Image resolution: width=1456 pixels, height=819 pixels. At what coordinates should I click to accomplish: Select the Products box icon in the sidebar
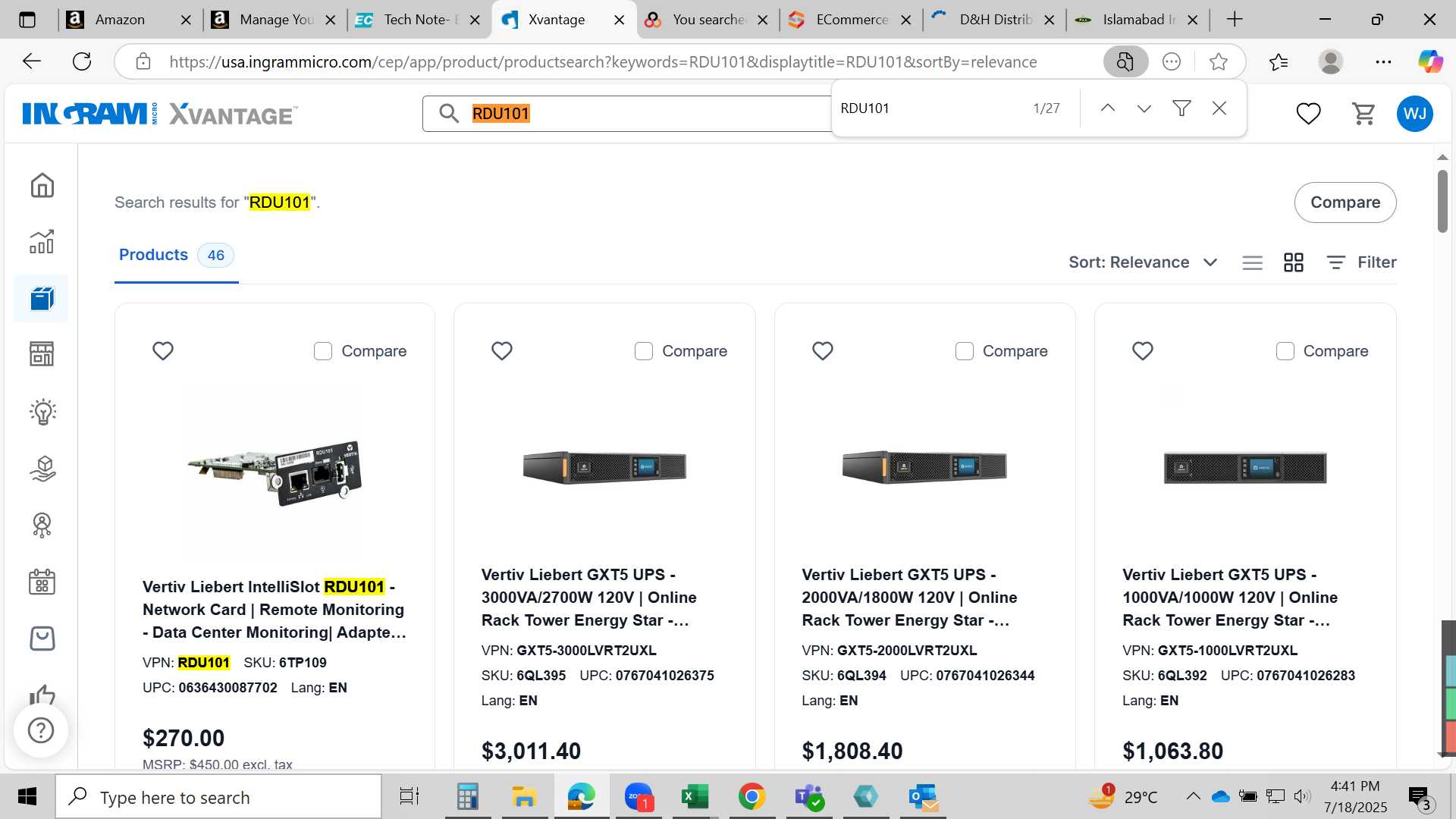[42, 299]
